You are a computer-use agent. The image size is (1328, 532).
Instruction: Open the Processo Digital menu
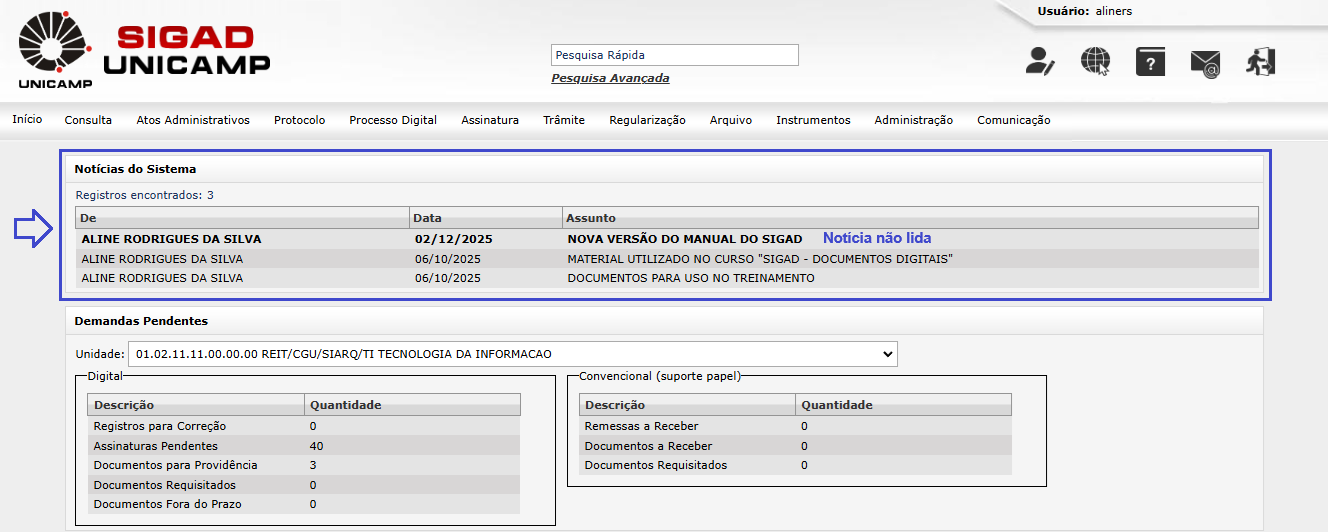click(393, 120)
